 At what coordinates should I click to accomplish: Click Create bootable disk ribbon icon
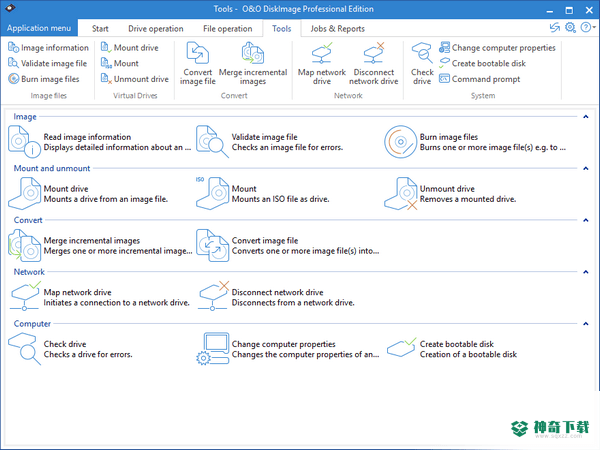[x=444, y=63]
